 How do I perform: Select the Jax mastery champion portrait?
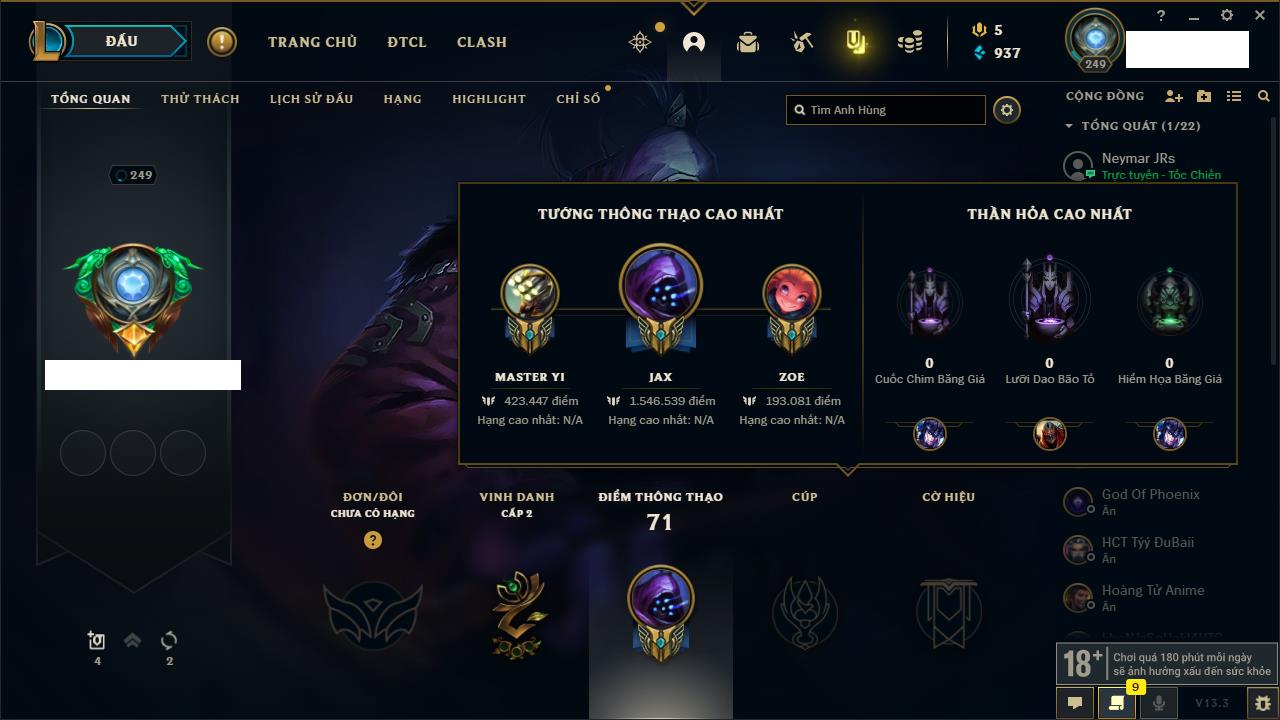660,287
